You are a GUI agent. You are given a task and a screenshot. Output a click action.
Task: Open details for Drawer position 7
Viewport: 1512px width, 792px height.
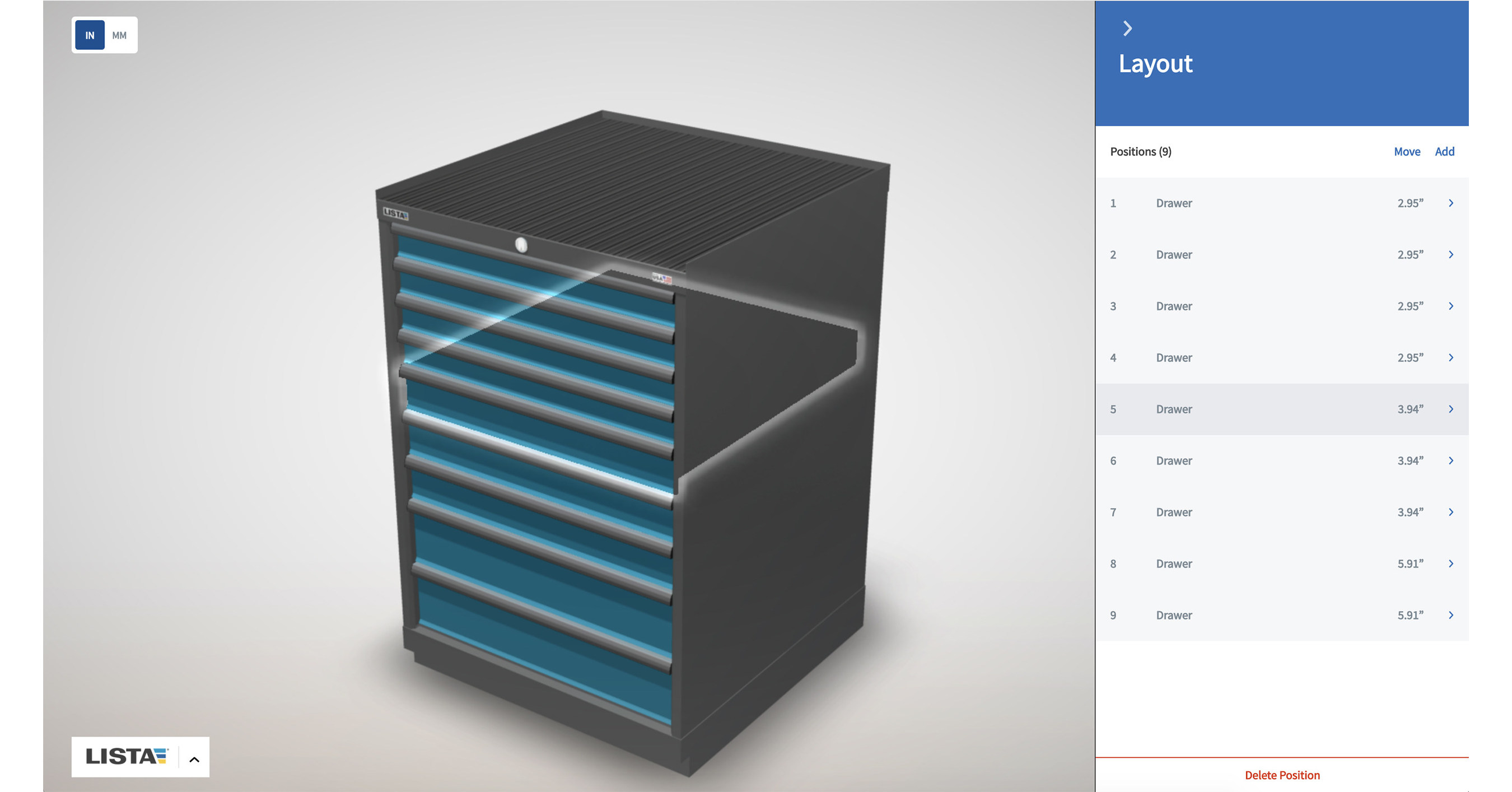[1451, 512]
